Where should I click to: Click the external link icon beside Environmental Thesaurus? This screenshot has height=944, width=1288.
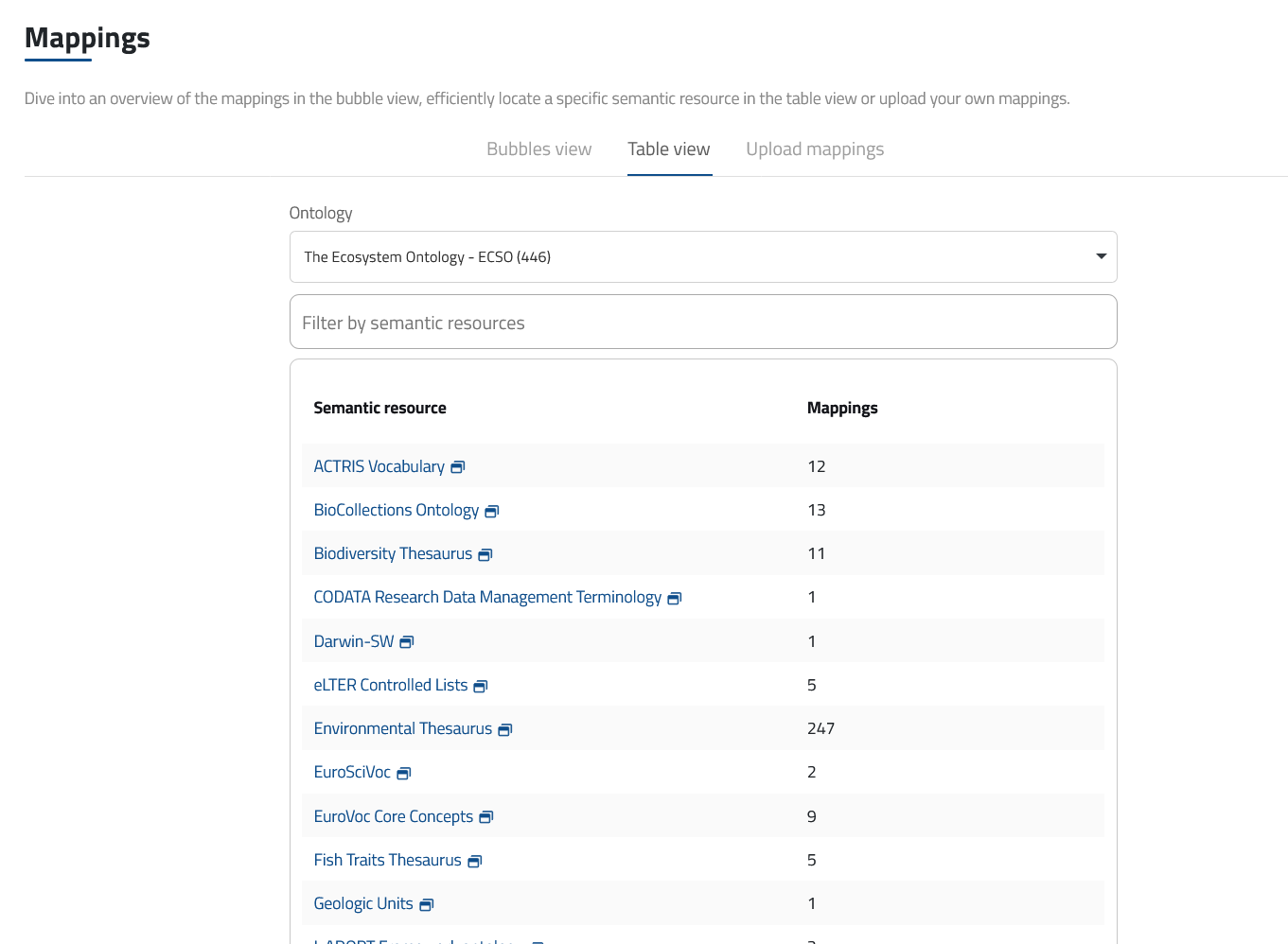coord(505,729)
